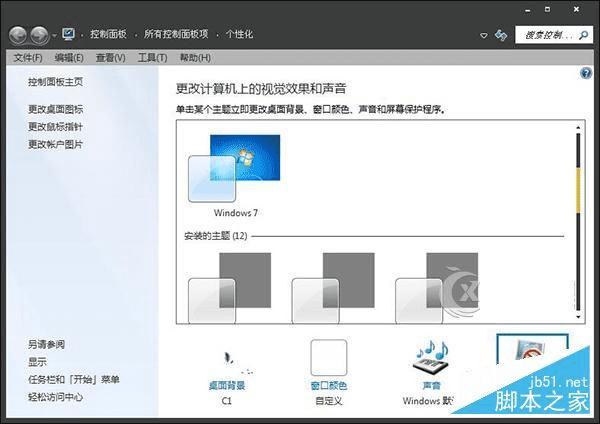Viewport: 600px width, 424px height.
Task: Click the refresh icon in address bar
Action: point(501,35)
